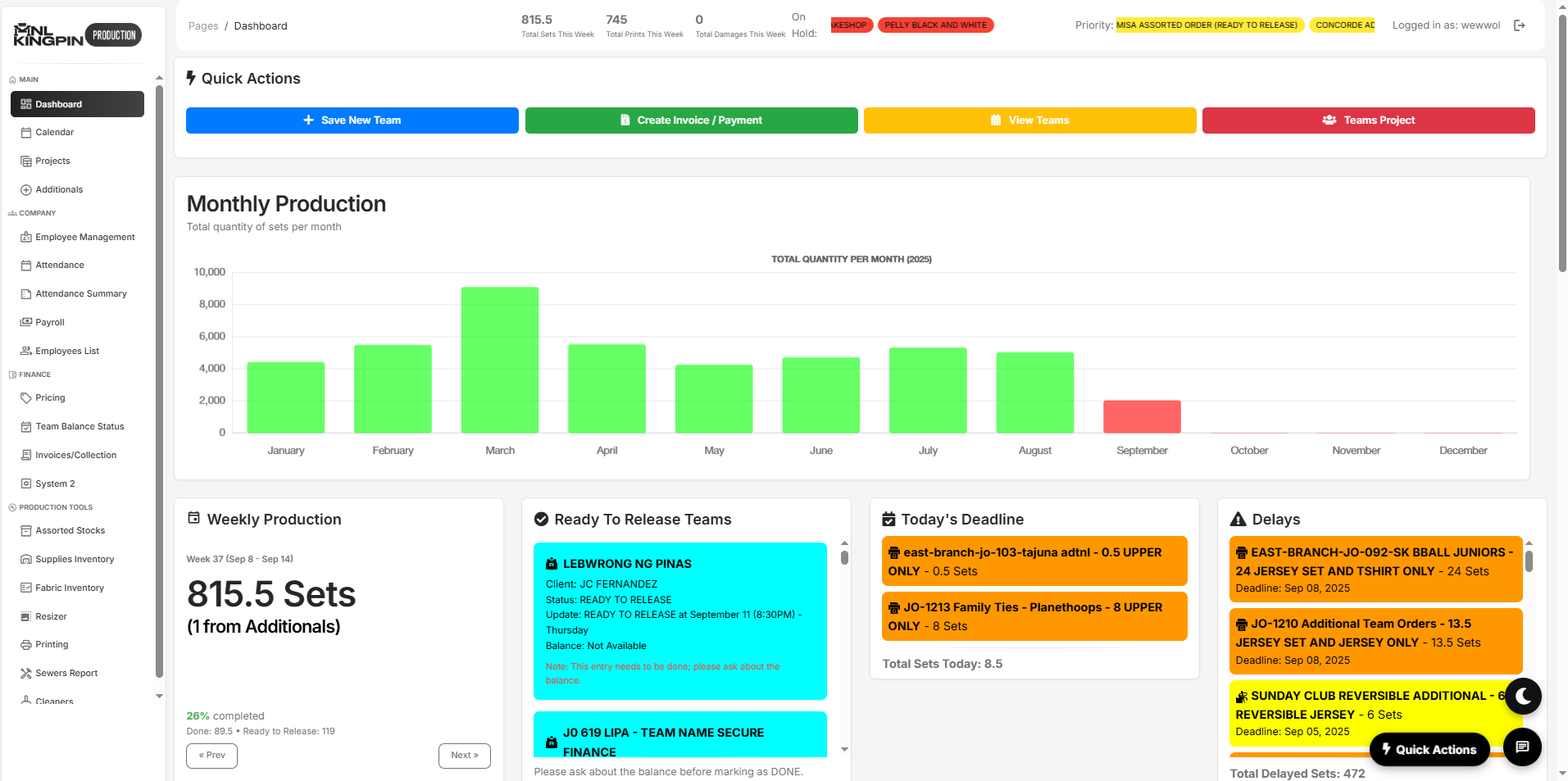The height and width of the screenshot is (781, 1568).
Task: Click the logout icon beside username
Action: point(1519,25)
